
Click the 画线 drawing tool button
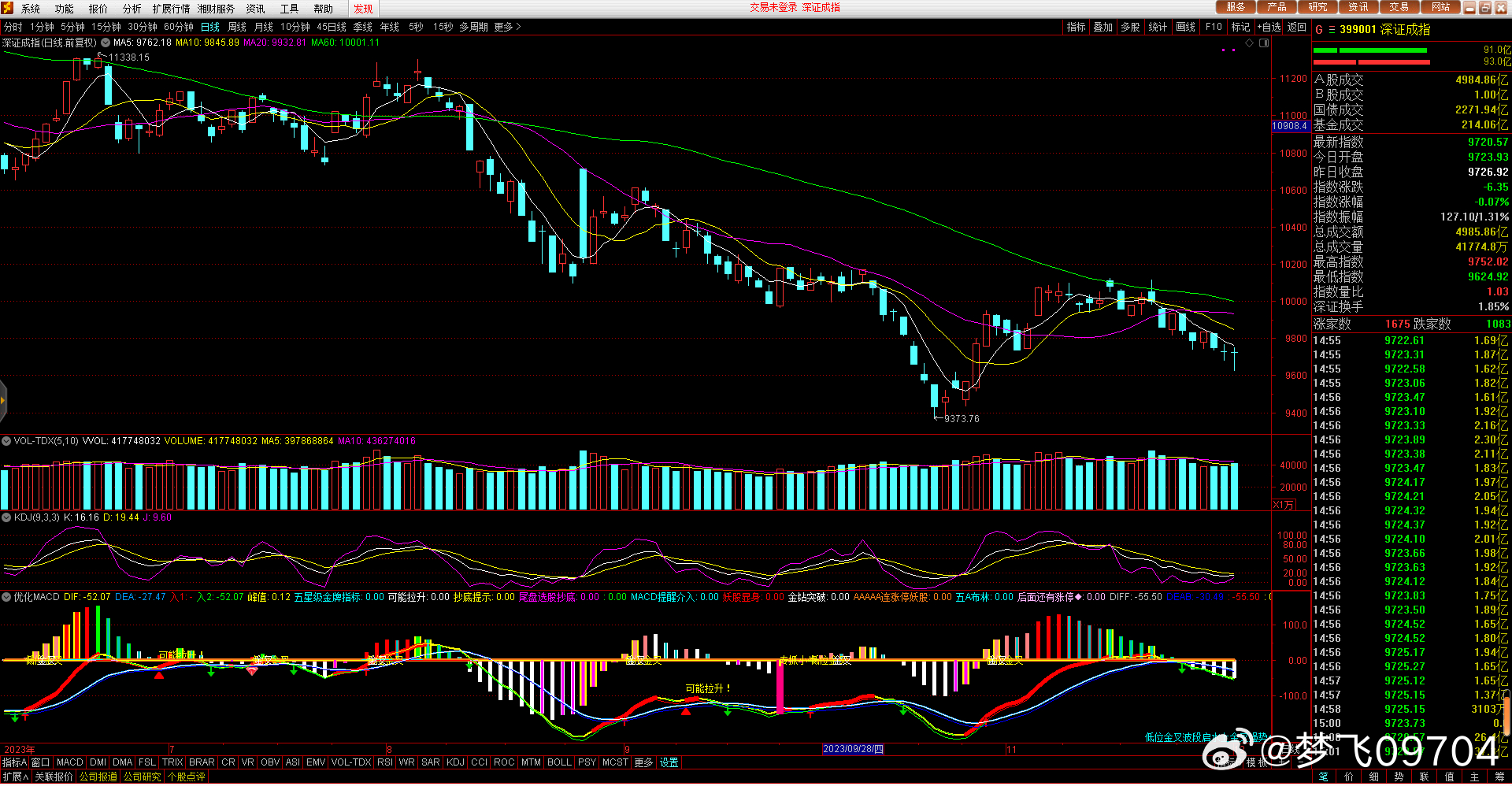click(x=1185, y=27)
